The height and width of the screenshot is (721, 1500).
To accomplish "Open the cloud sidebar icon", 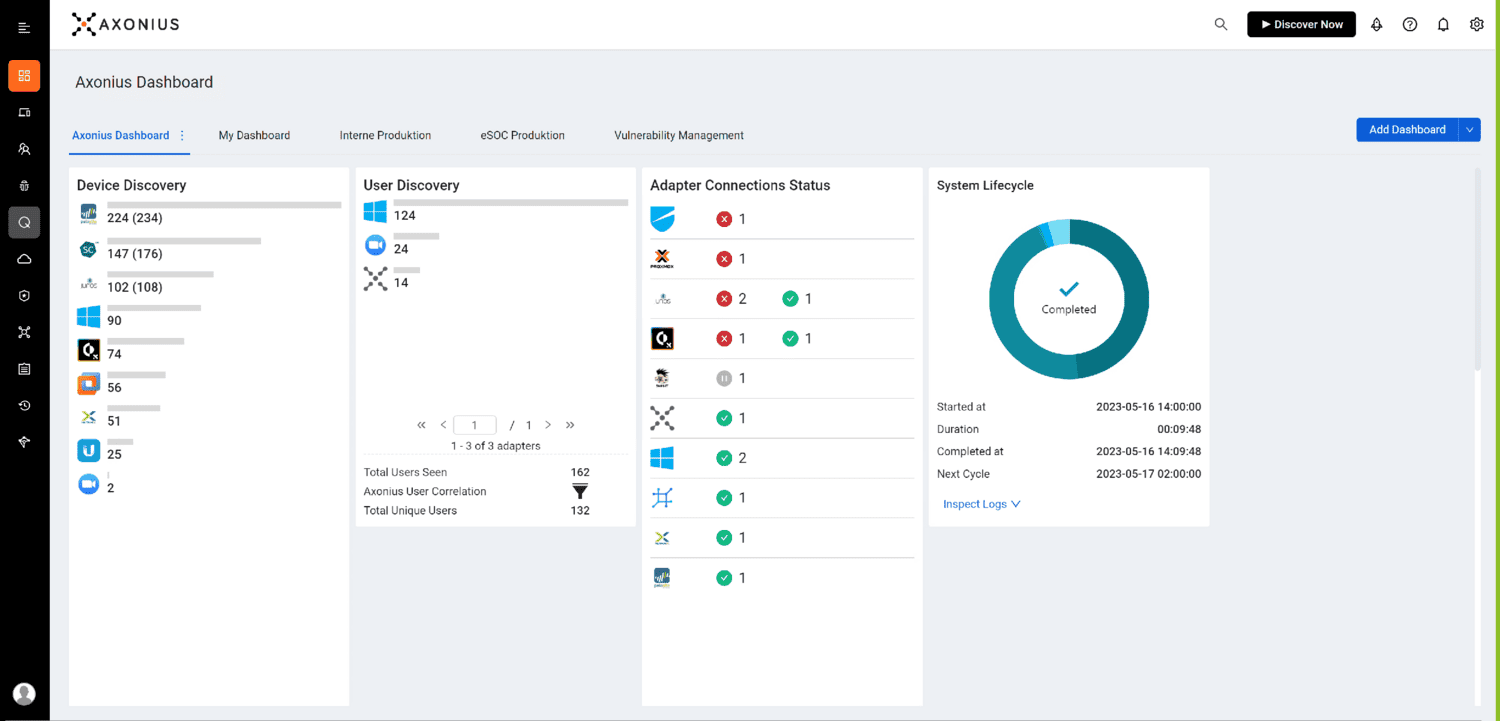I will tap(24, 259).
